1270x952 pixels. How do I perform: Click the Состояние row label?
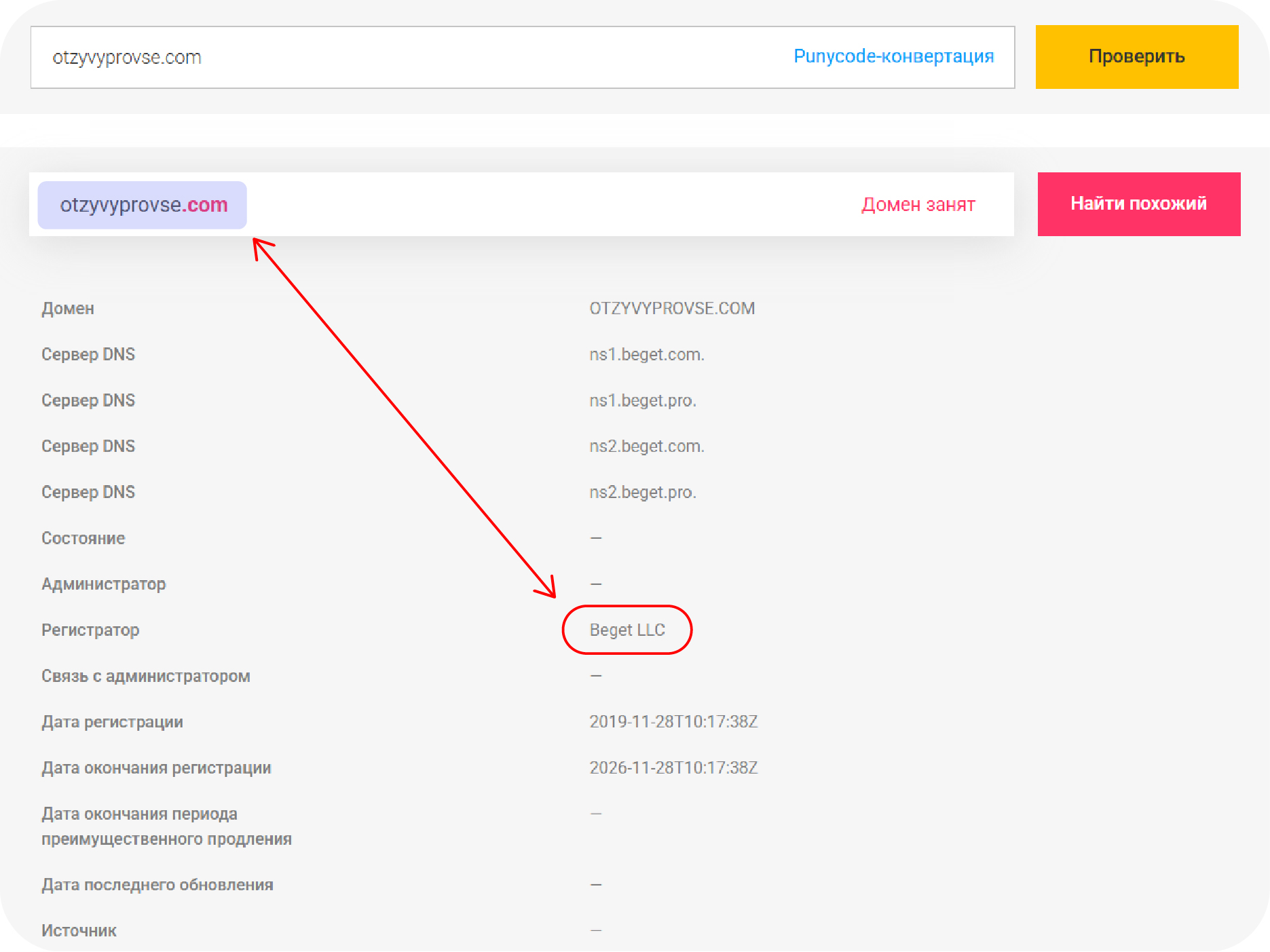coord(83,538)
